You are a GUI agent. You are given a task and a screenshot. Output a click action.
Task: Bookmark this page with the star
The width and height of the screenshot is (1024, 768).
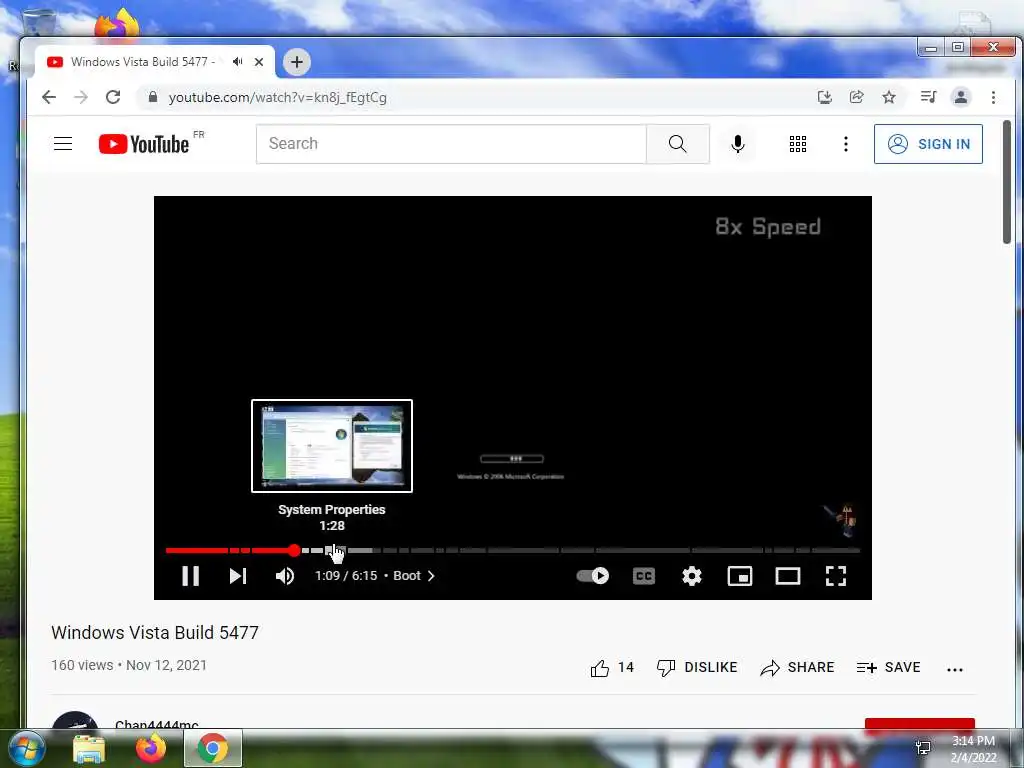(x=889, y=97)
